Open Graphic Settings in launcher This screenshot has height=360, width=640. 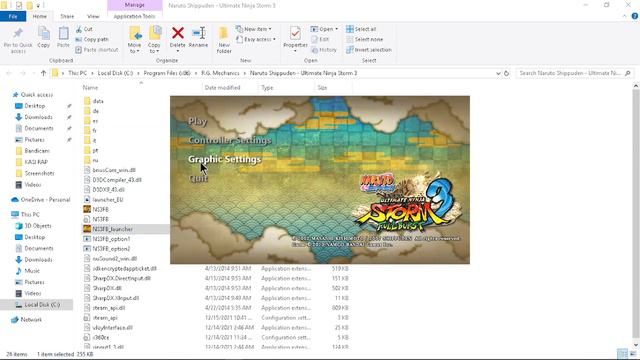(224, 159)
